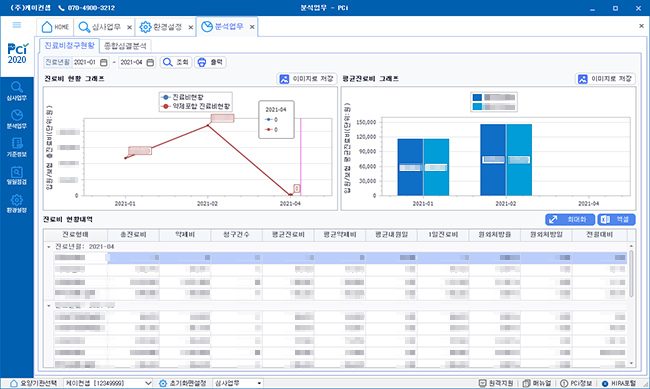Click the 2021-02 dark blue bar
Viewport: 650px width, 389px height.
click(x=493, y=160)
